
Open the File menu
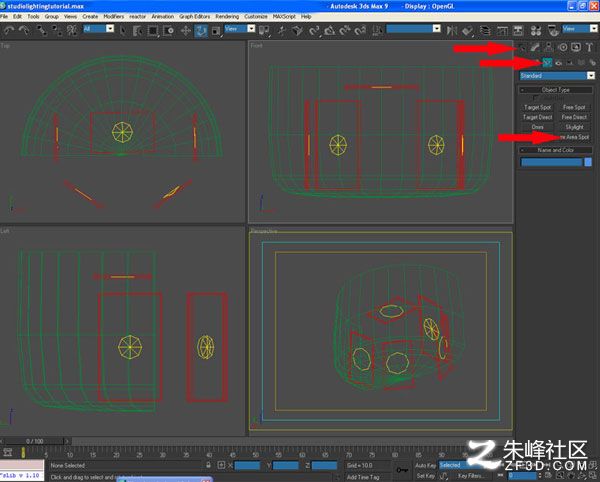point(4,16)
